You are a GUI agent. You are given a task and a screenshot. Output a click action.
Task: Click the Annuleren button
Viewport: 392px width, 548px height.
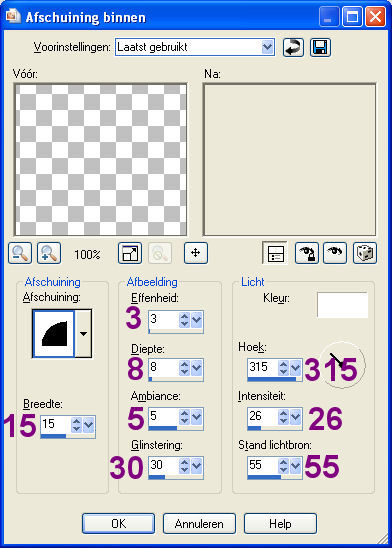(x=199, y=524)
